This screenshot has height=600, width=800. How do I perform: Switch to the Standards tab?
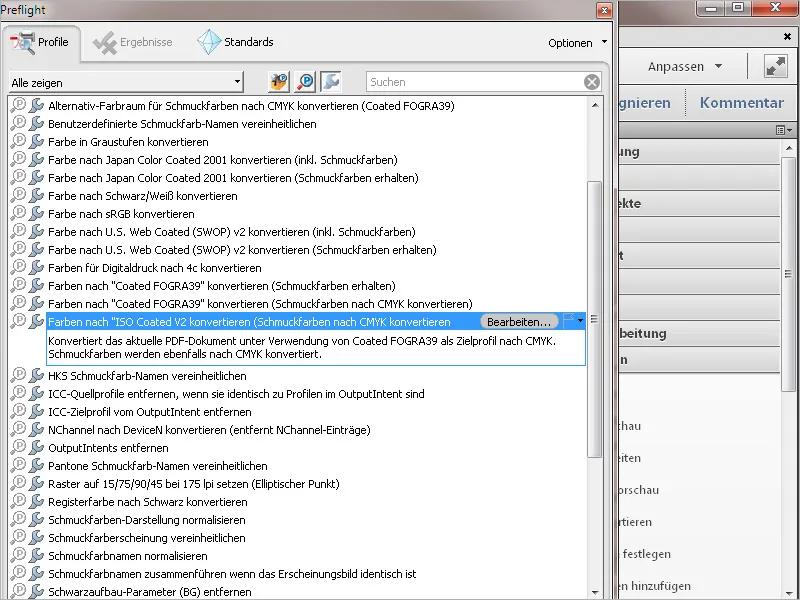(236, 42)
